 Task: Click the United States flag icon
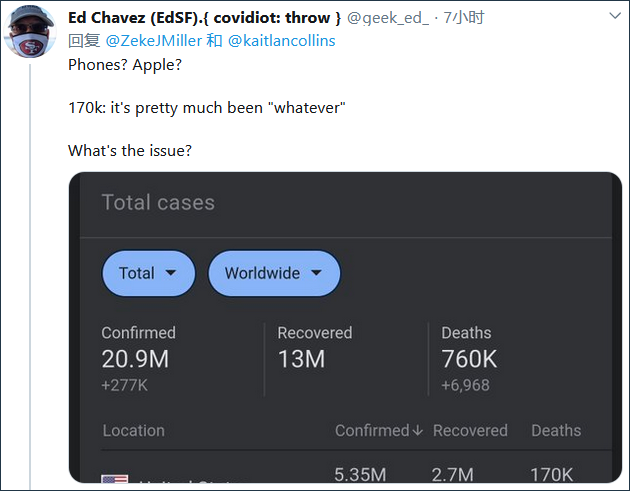click(114, 481)
